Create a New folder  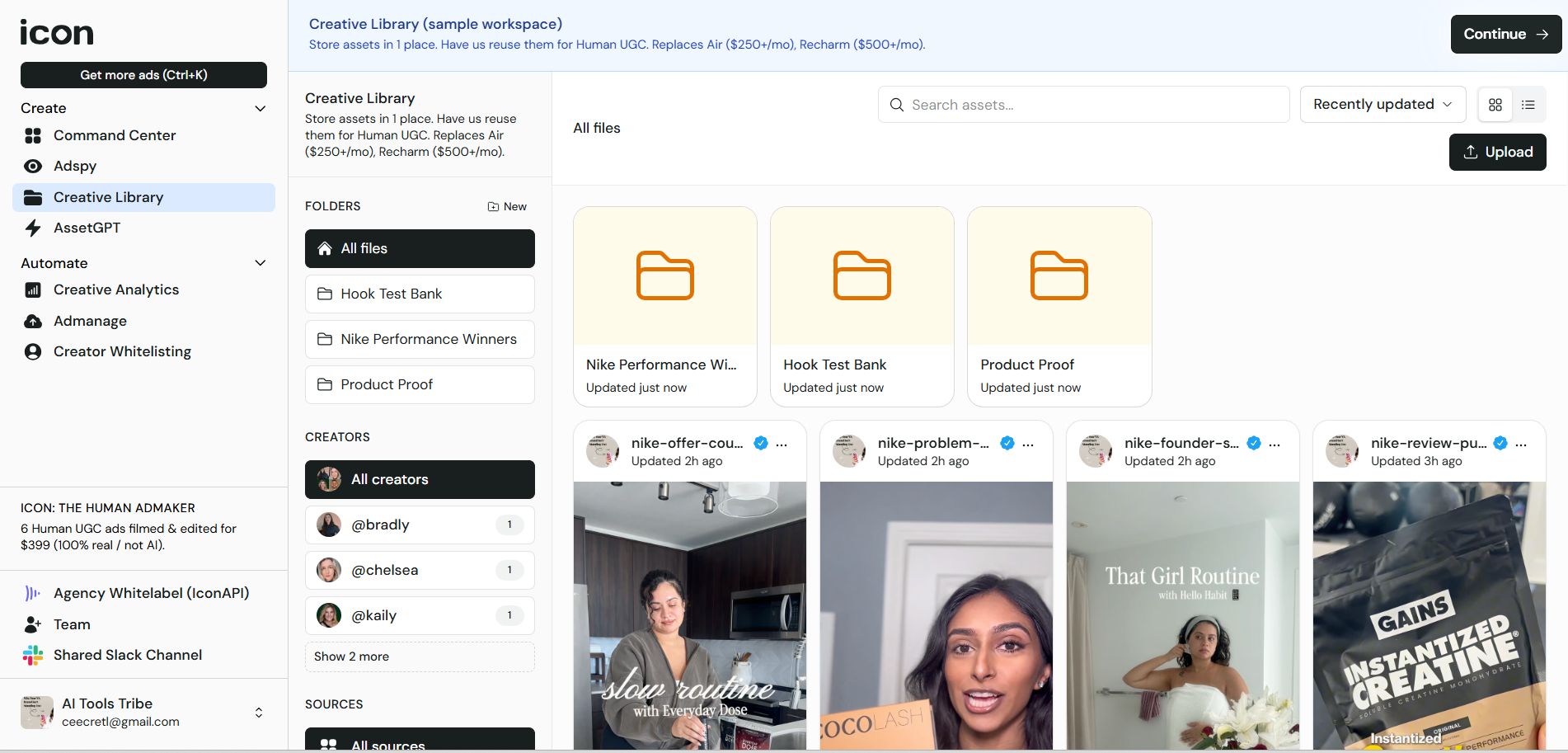pyautogui.click(x=507, y=206)
